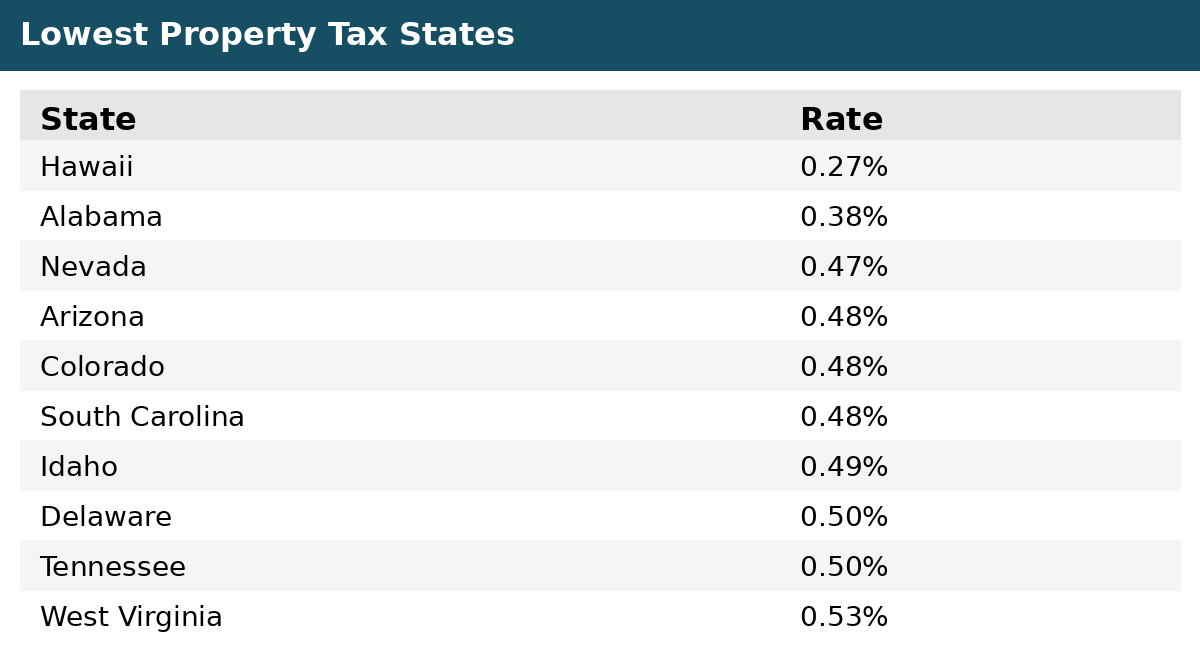Select the Delaware row
This screenshot has width=1200, height=672.
point(600,516)
